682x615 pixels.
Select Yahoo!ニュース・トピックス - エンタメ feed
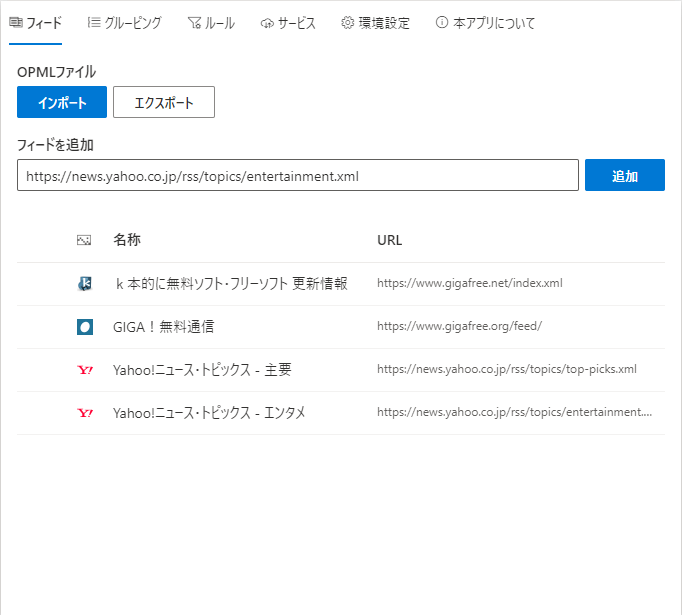209,413
